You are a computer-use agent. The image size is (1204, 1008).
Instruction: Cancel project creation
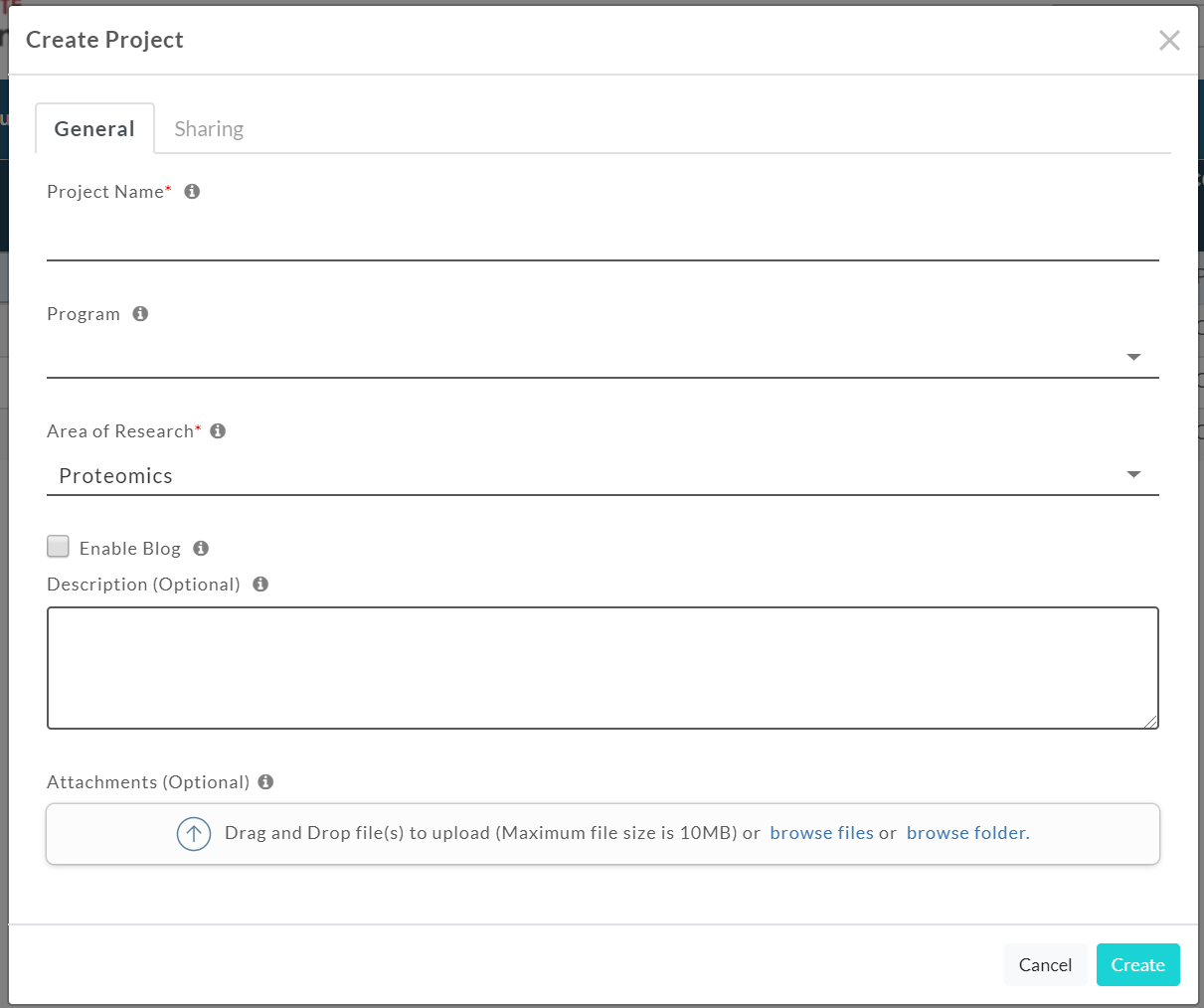click(1045, 965)
